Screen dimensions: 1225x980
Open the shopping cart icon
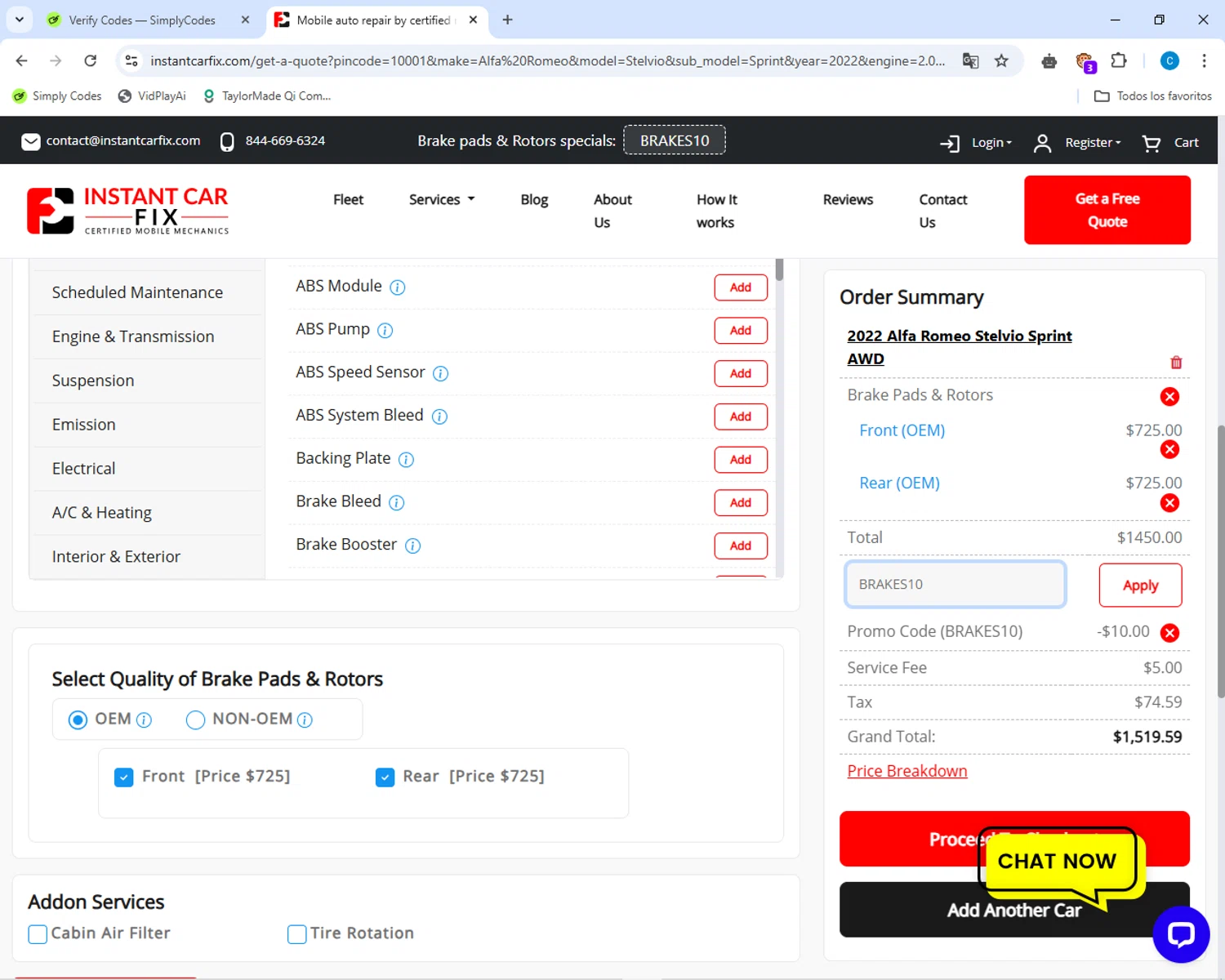pos(1151,143)
